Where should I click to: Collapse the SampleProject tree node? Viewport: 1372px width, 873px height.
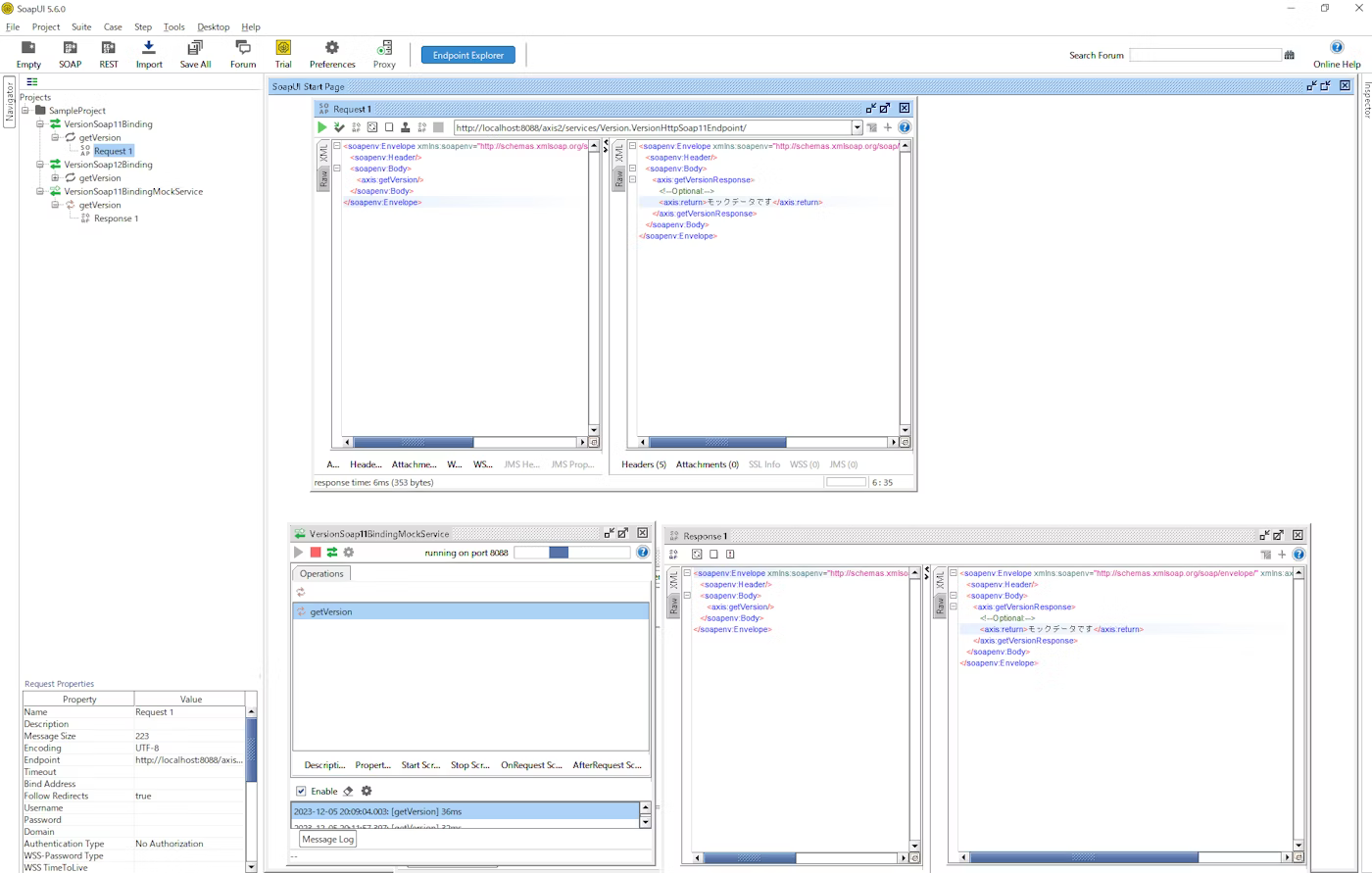click(26, 111)
